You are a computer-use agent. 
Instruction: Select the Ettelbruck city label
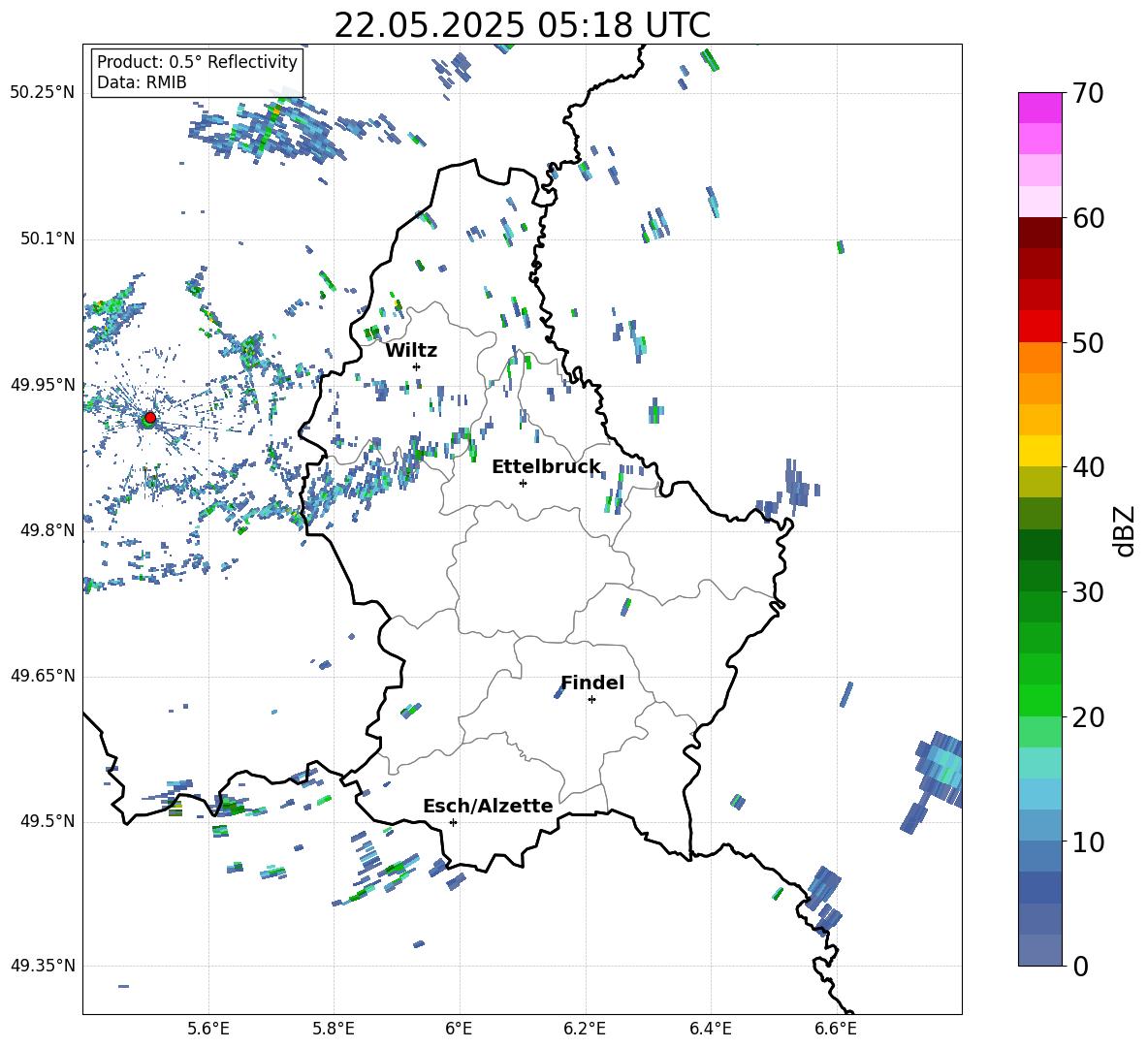546,467
